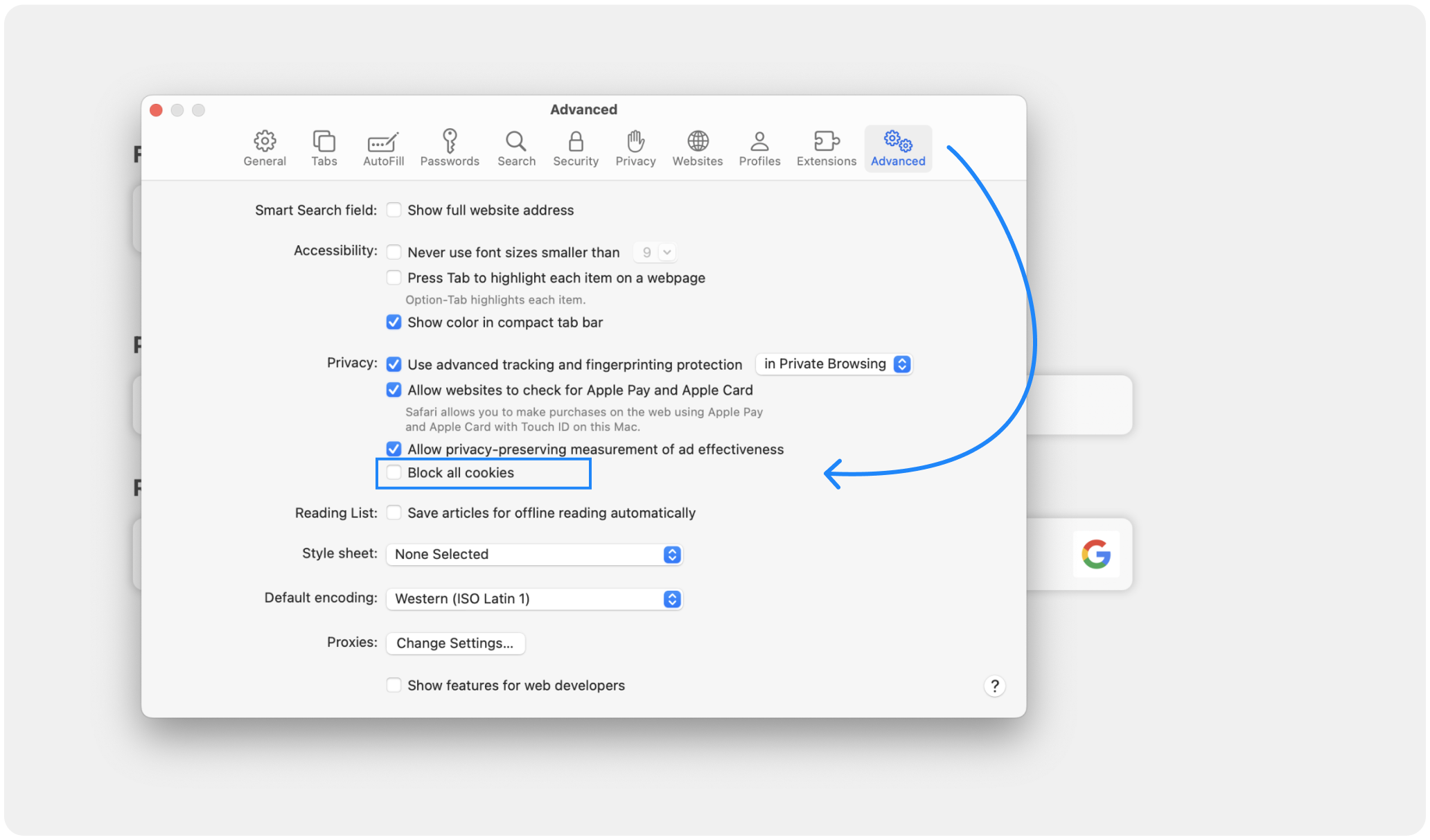Image resolution: width=1430 pixels, height=840 pixels.
Task: Check the Block all cookies box
Action: [x=394, y=472]
